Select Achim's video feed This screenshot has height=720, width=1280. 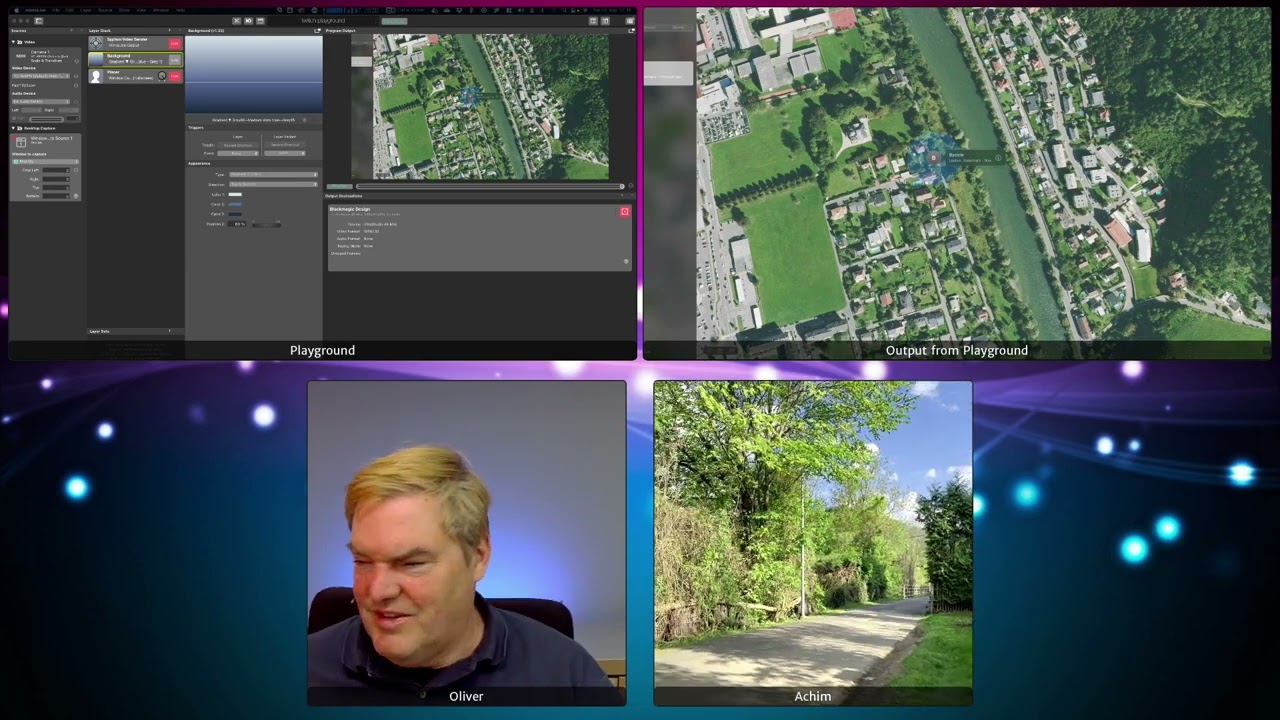[x=813, y=543]
